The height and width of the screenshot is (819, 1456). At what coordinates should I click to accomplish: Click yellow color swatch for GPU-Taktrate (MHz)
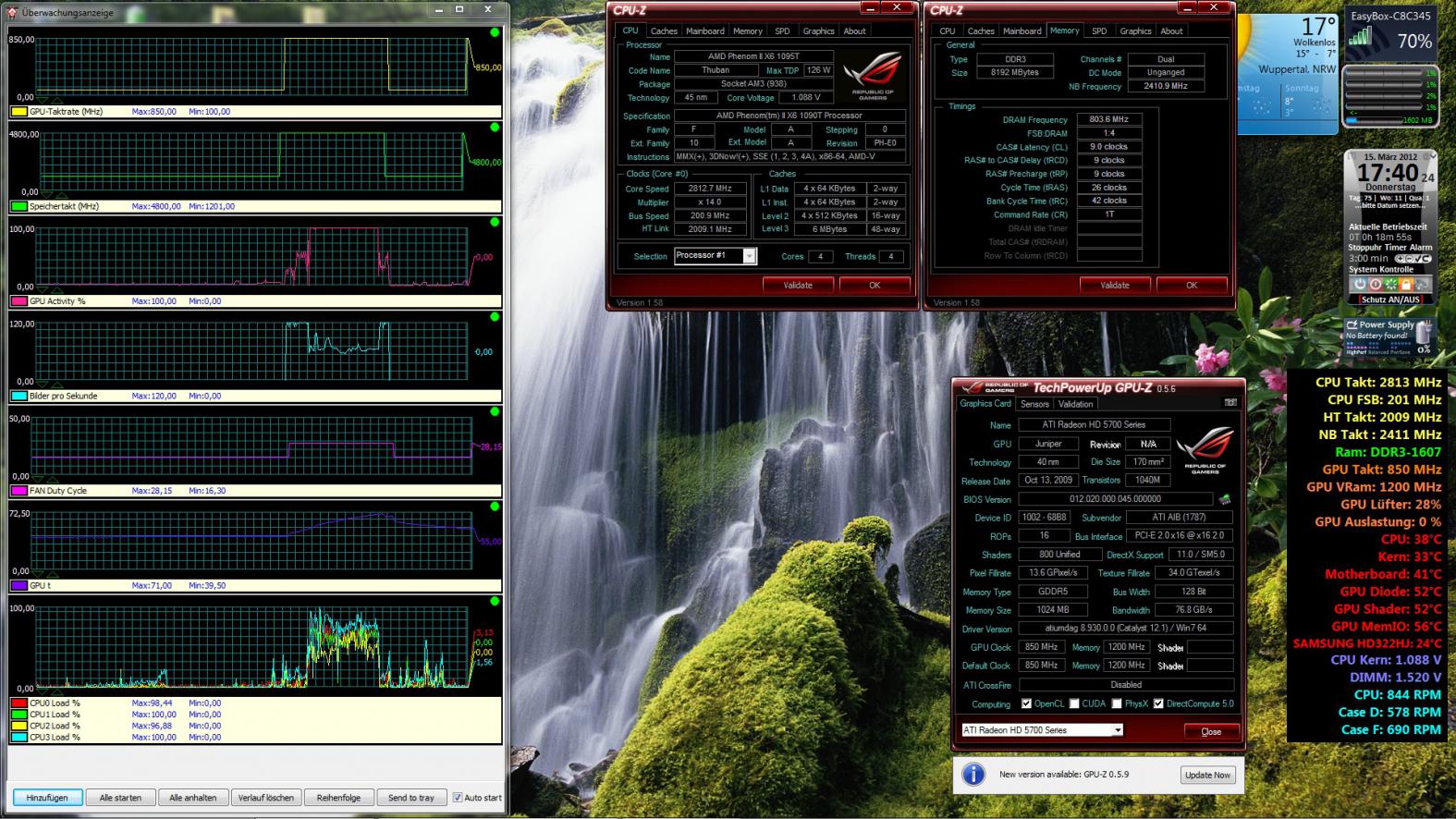pyautogui.click(x=18, y=112)
